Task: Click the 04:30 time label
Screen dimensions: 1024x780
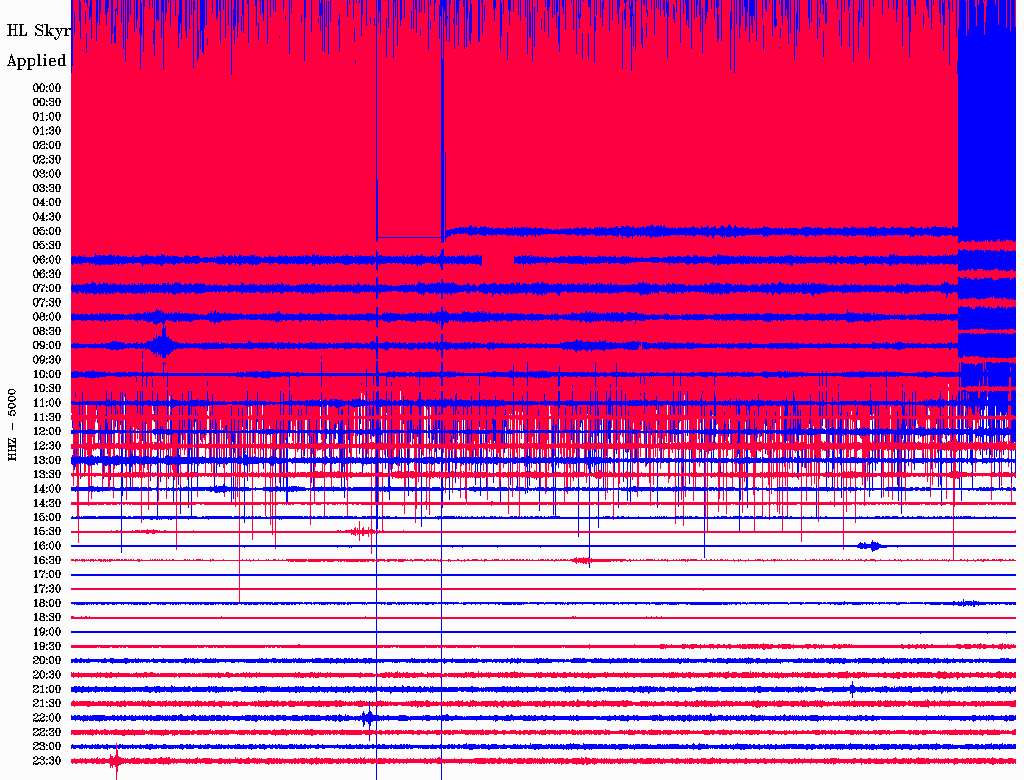Action: click(x=47, y=217)
